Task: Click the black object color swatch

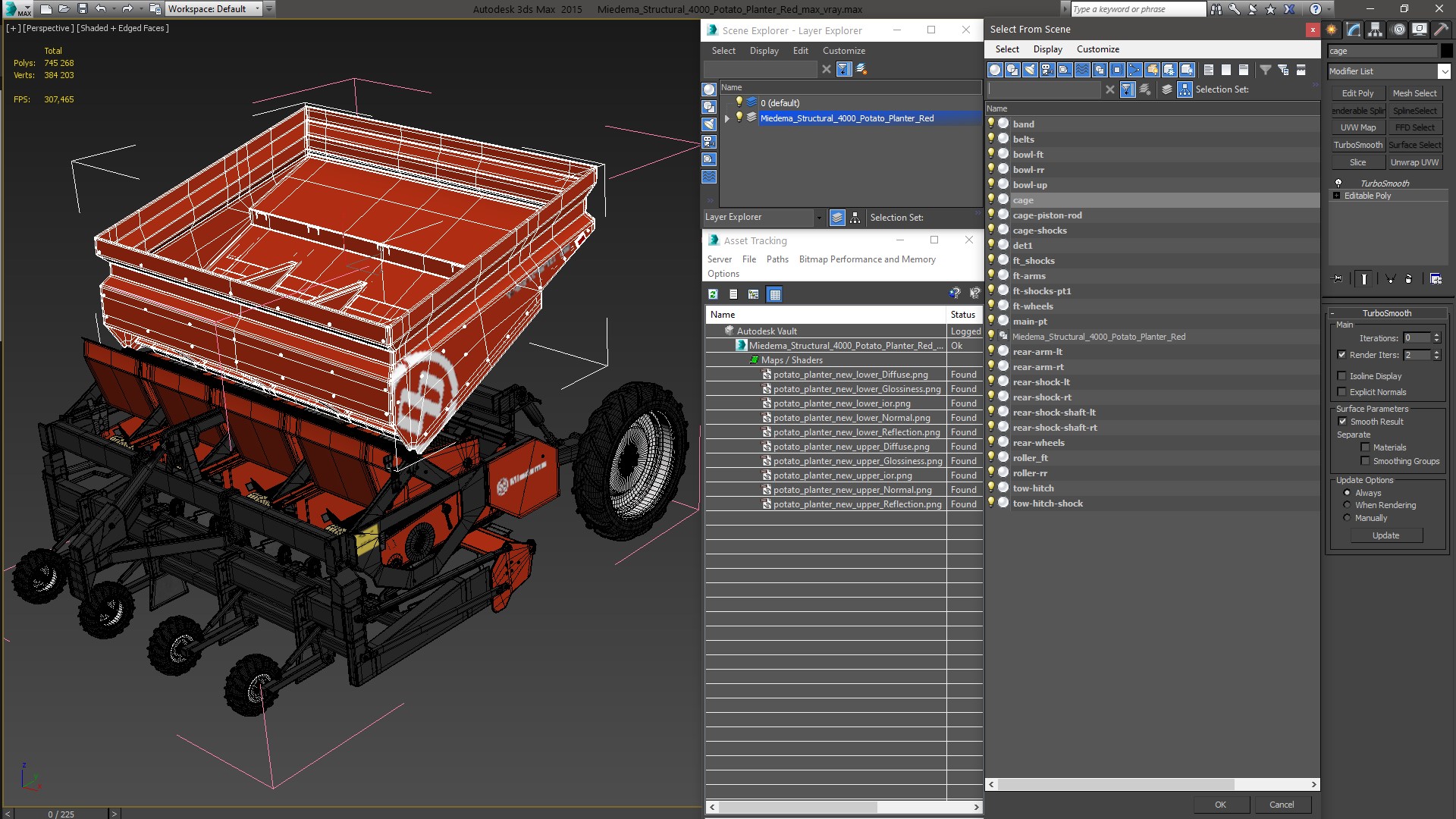Action: [x=1447, y=51]
